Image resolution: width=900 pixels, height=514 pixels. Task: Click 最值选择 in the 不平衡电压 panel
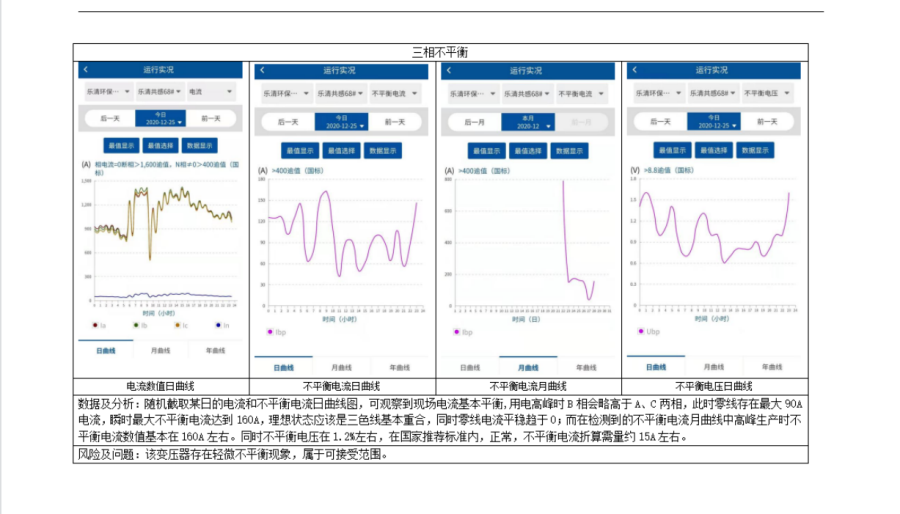tap(712, 150)
